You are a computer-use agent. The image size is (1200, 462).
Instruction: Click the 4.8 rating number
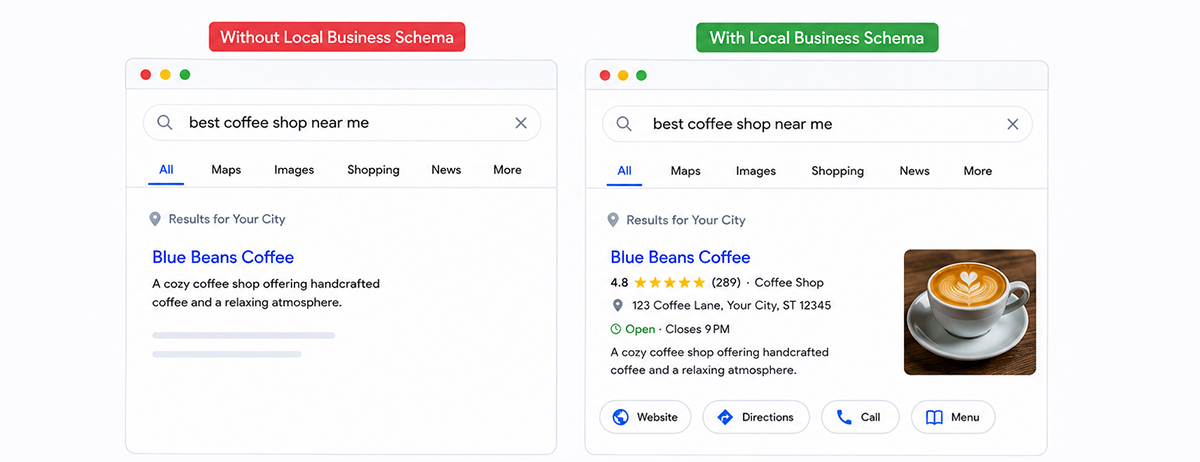(x=619, y=282)
